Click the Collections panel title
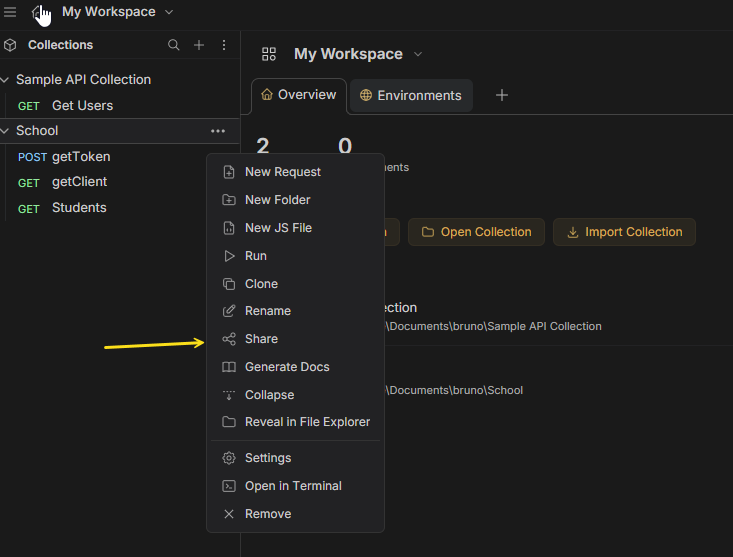This screenshot has width=733, height=557. (60, 45)
